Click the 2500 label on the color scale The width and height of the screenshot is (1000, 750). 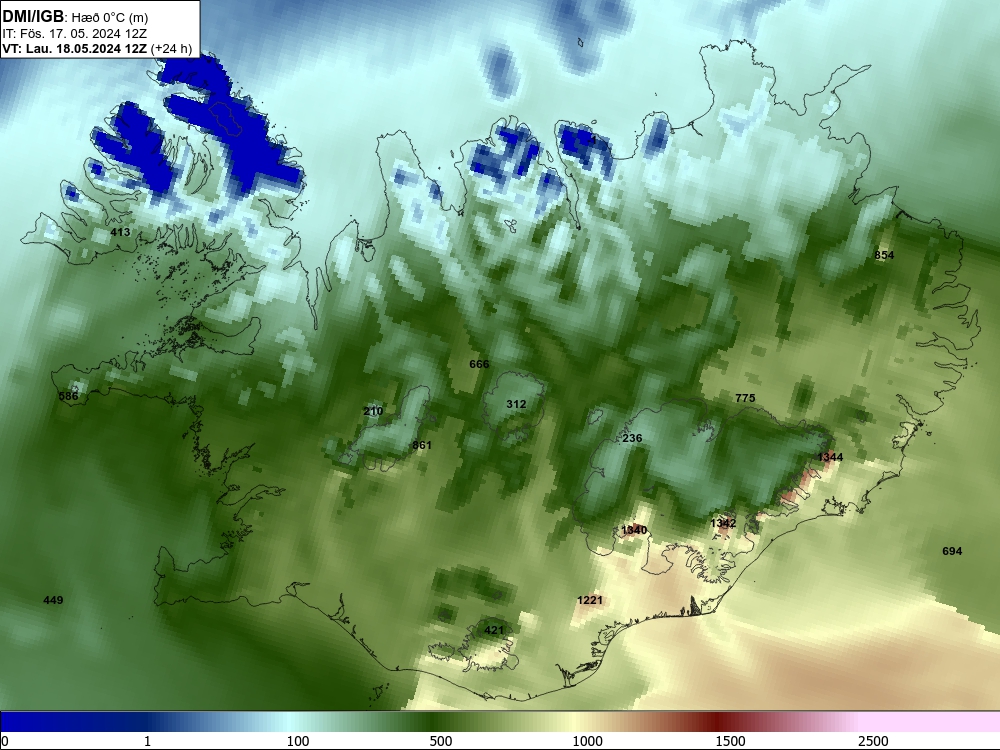873,741
